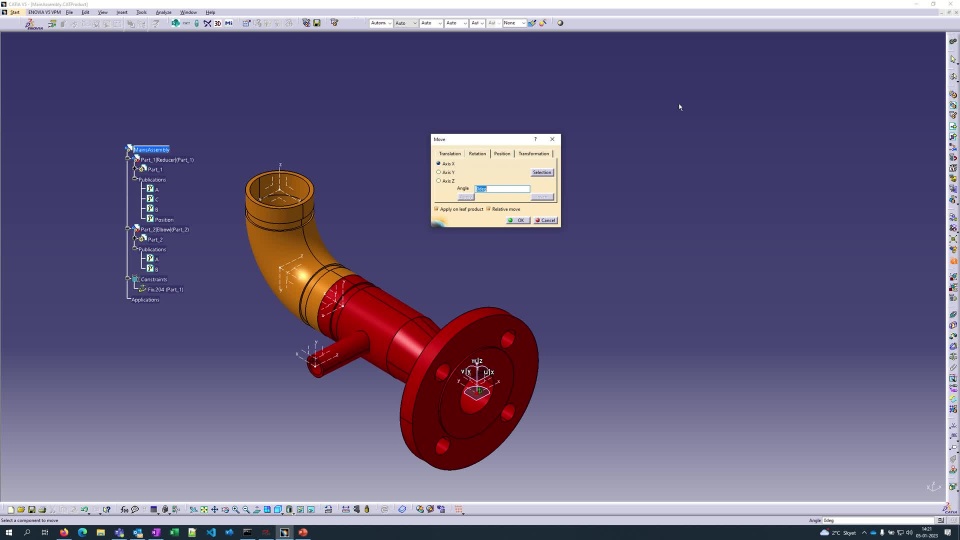Open the Window menu
The height and width of the screenshot is (540, 960).
click(x=189, y=12)
